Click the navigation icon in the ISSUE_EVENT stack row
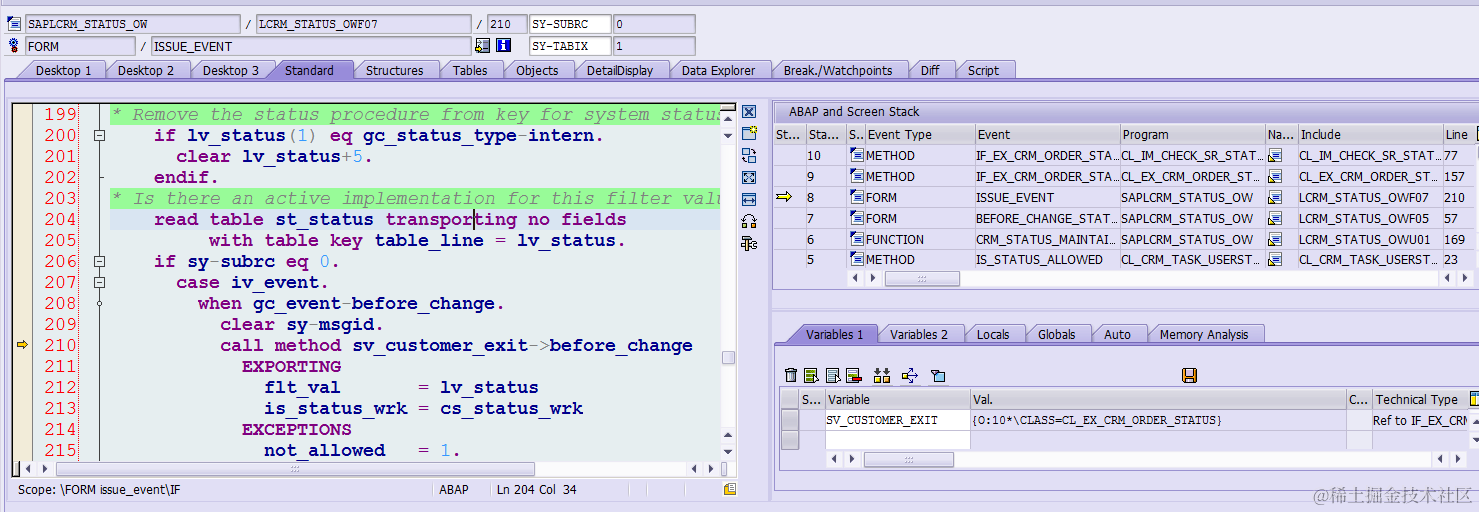This screenshot has width=1479, height=512. (x=1275, y=197)
